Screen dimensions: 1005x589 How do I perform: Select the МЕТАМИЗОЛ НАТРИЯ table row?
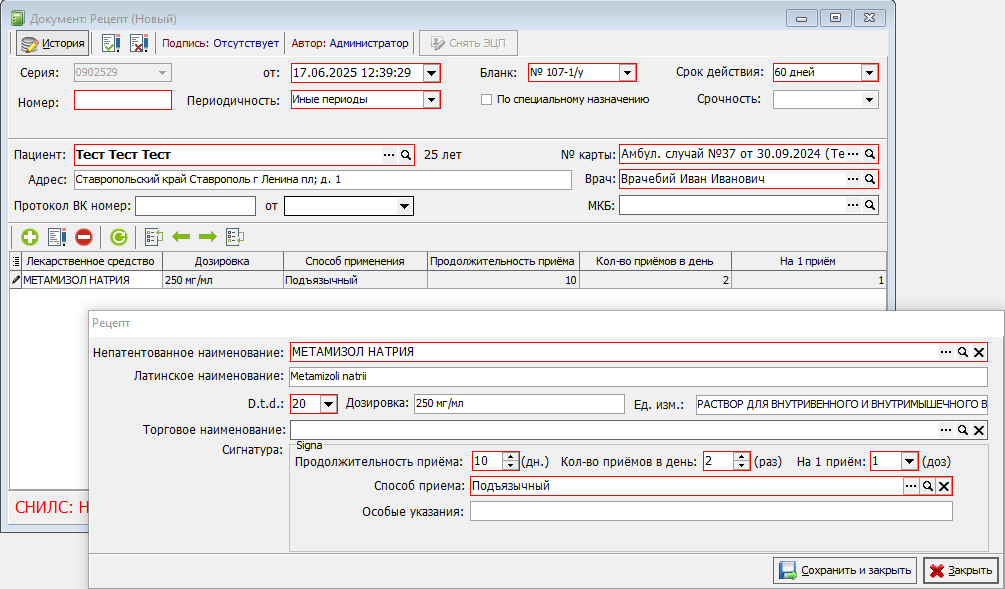click(x=448, y=280)
